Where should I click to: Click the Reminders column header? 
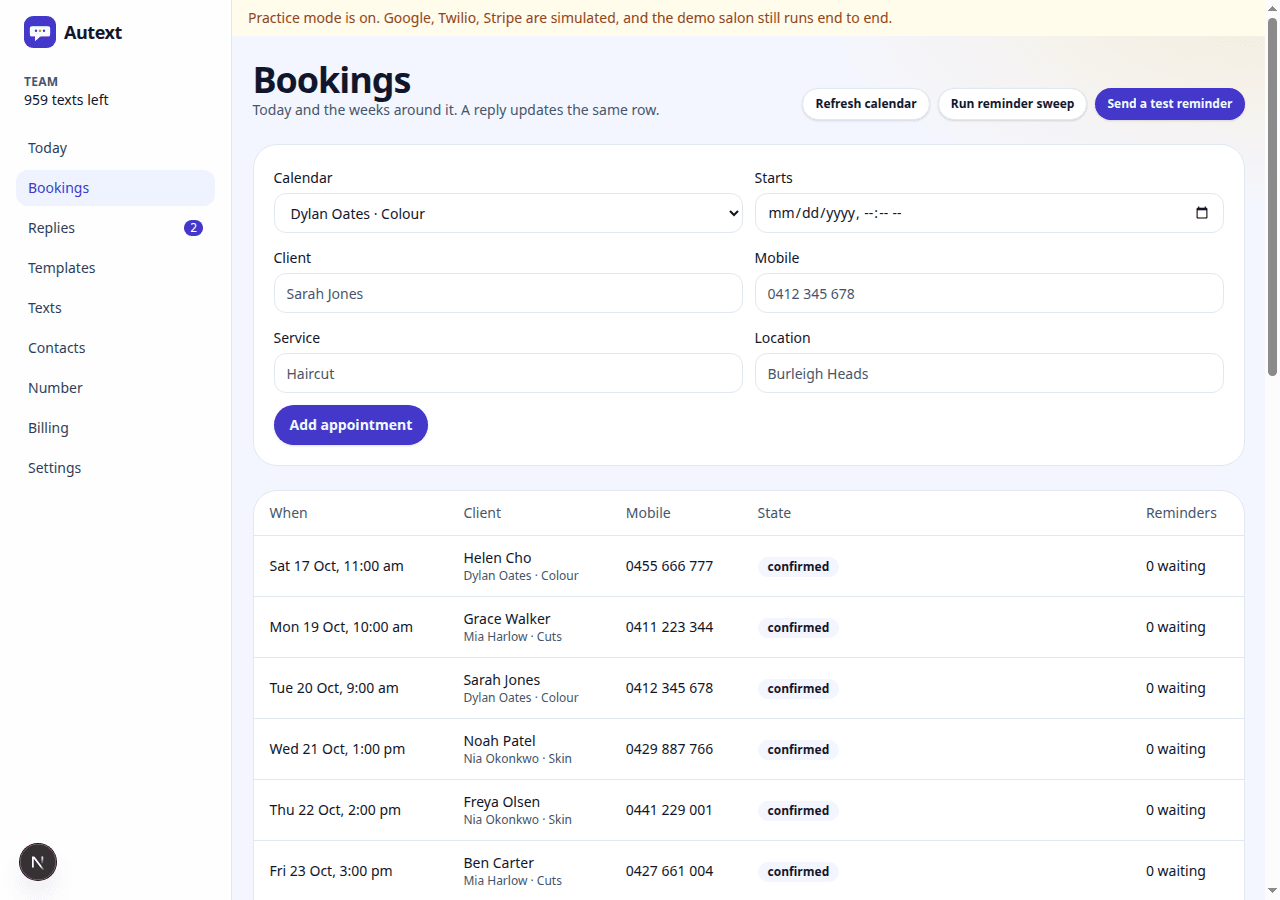1181,513
